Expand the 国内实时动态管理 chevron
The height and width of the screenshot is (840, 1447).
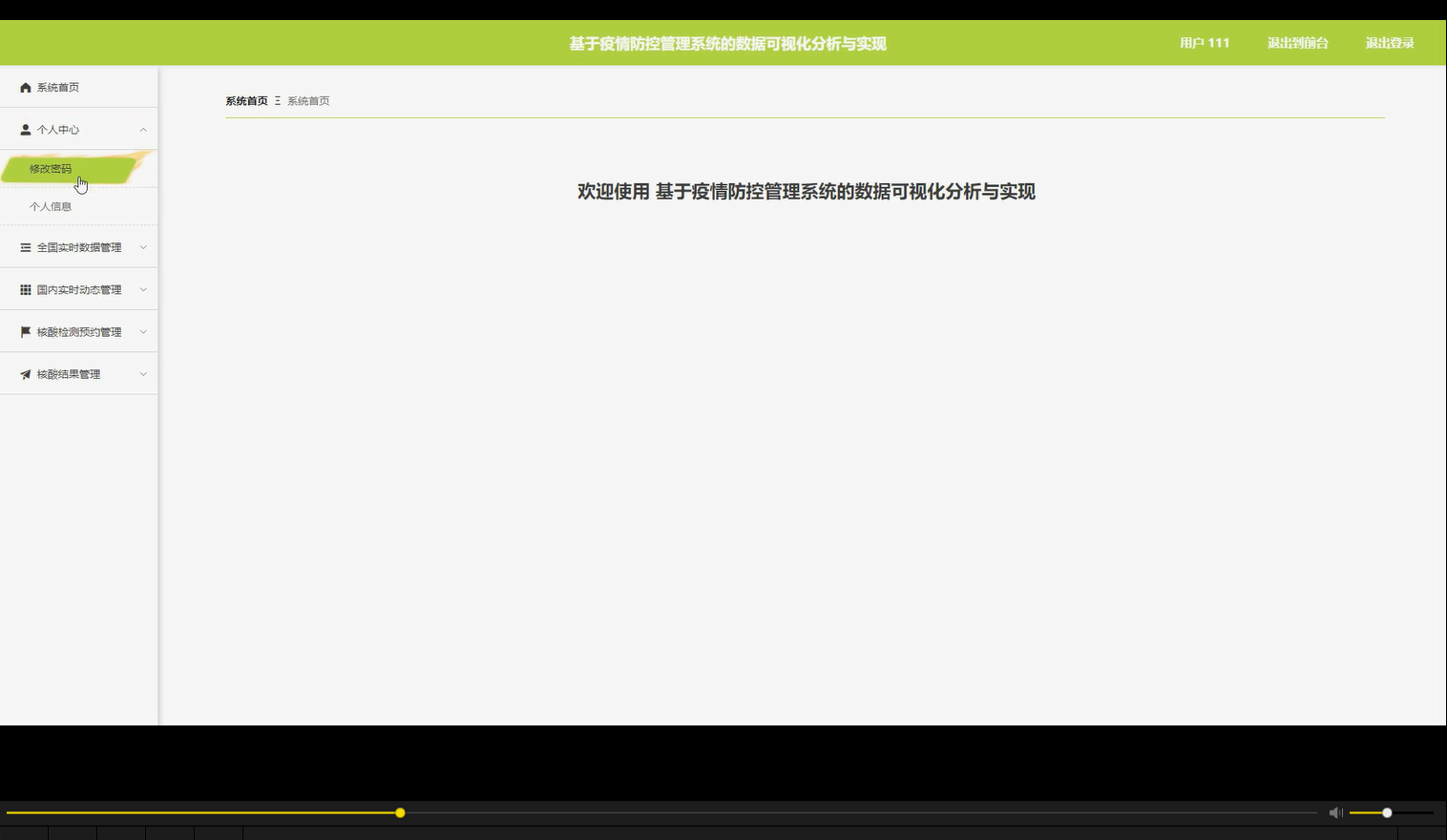[143, 289]
